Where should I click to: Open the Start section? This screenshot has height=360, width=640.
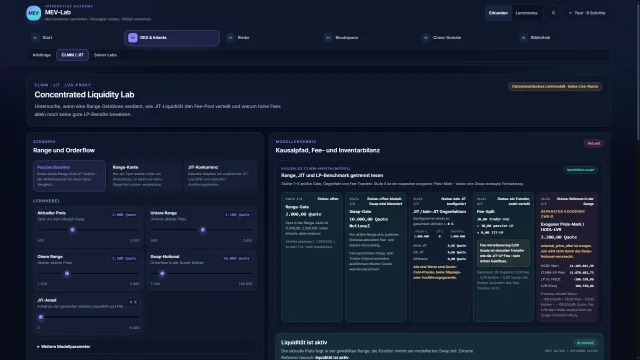point(74,38)
